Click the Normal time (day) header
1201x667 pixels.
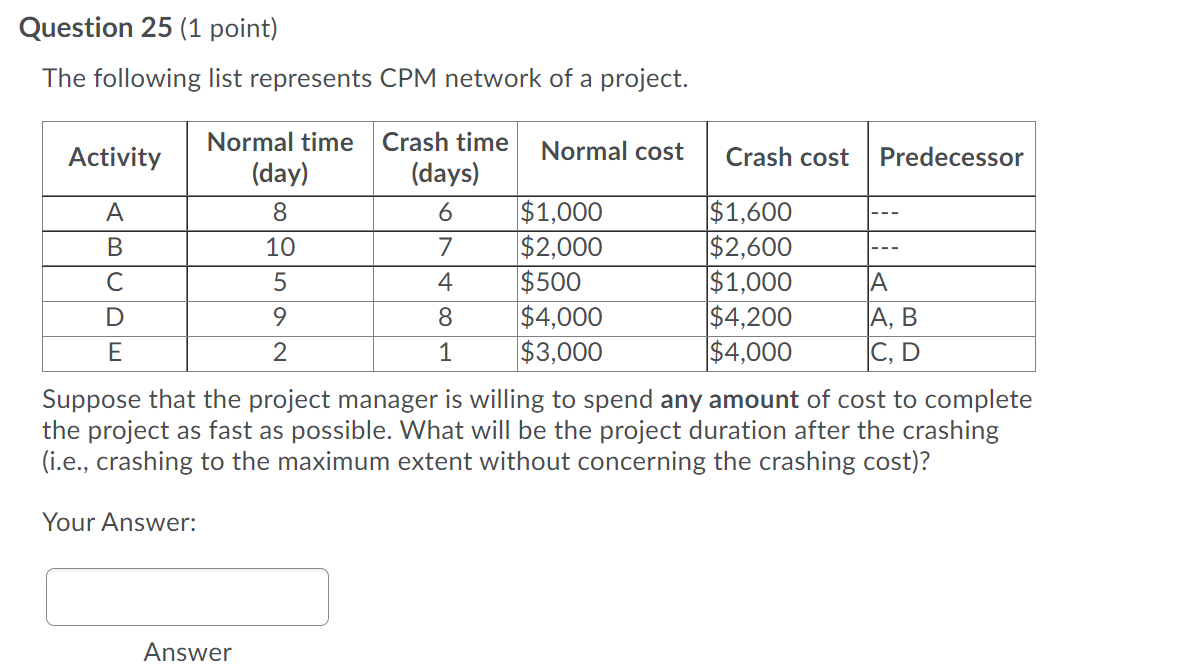pos(280,157)
